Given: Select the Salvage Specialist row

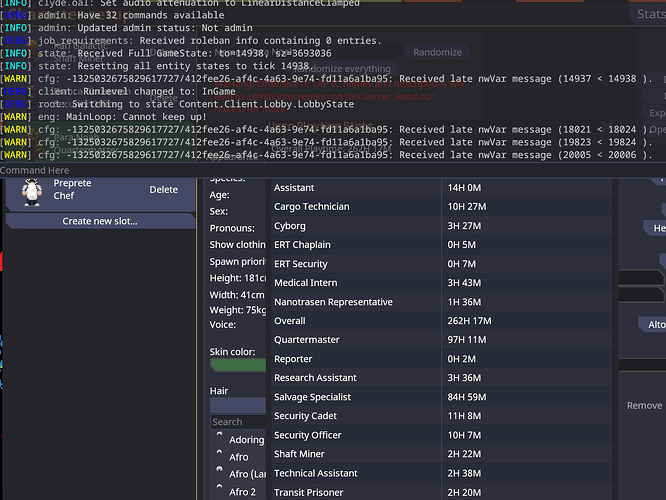Looking at the screenshot, I should point(442,397).
